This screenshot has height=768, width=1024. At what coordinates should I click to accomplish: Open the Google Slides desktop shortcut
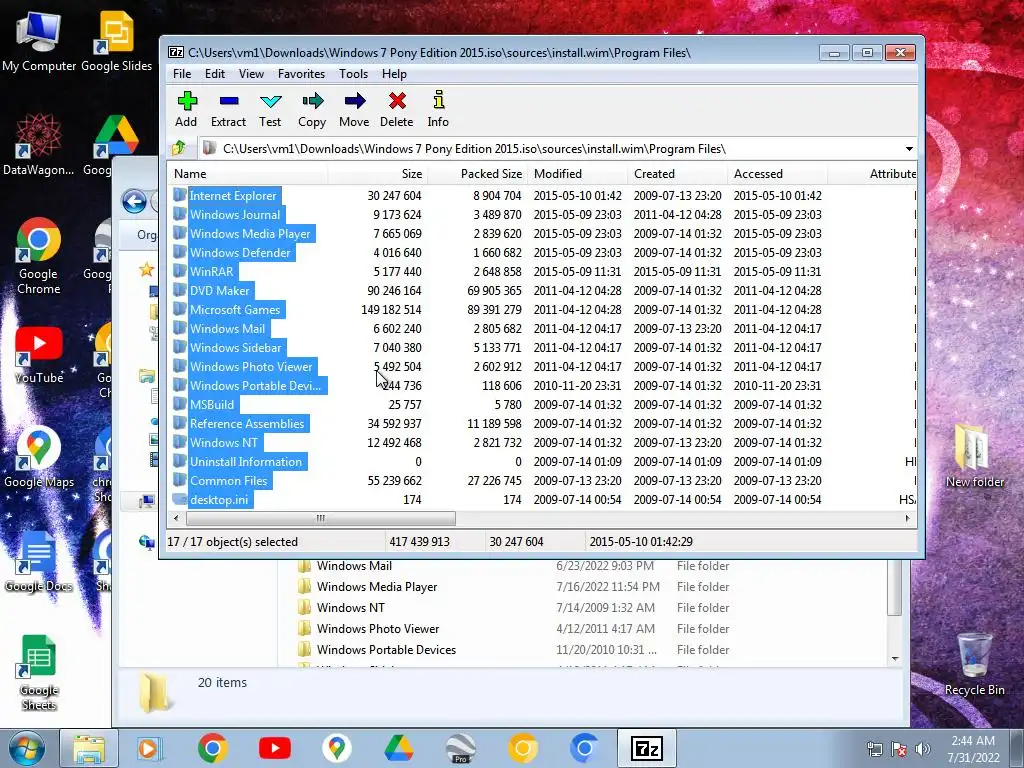(116, 42)
